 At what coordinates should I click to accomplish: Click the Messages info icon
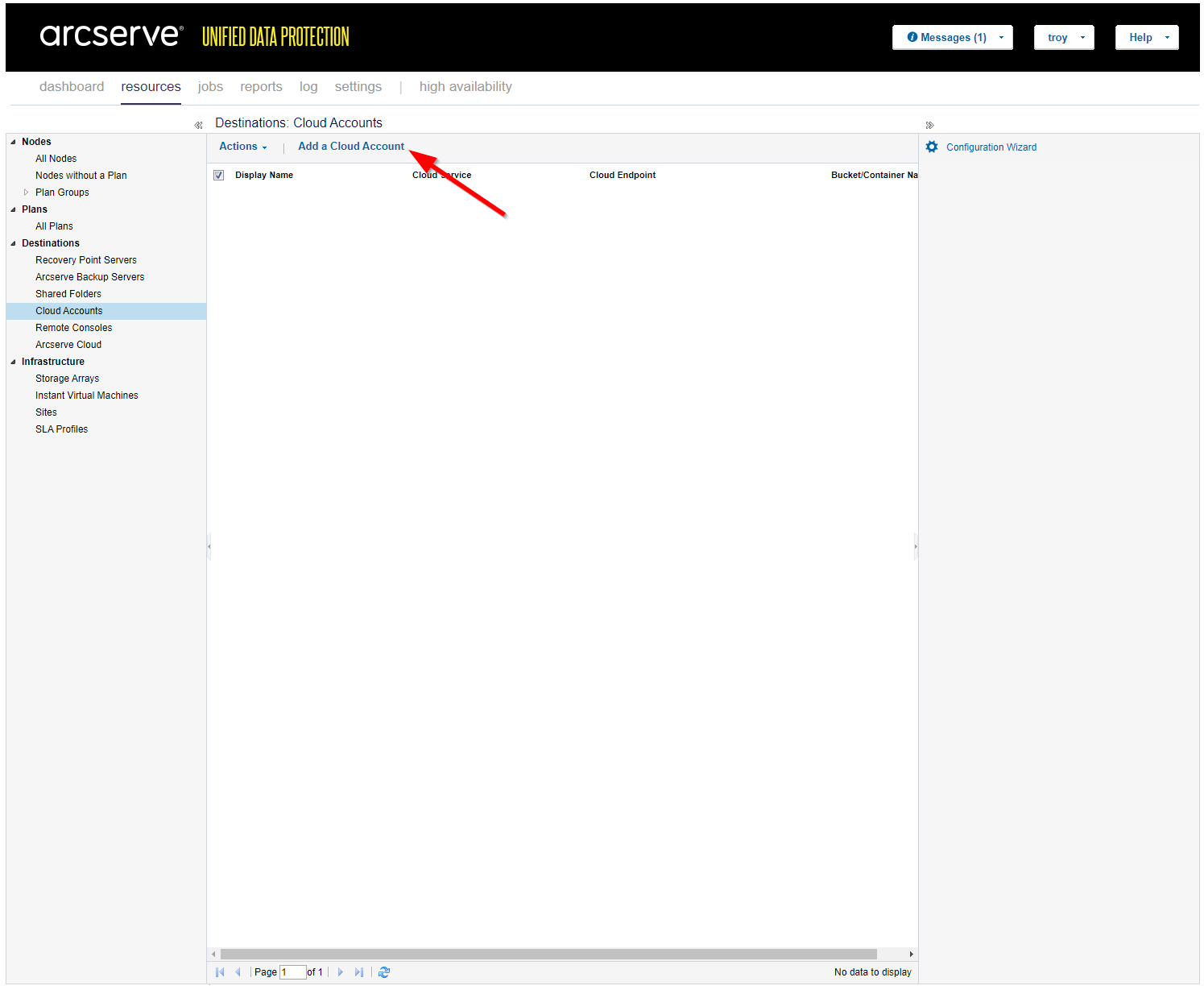point(912,37)
